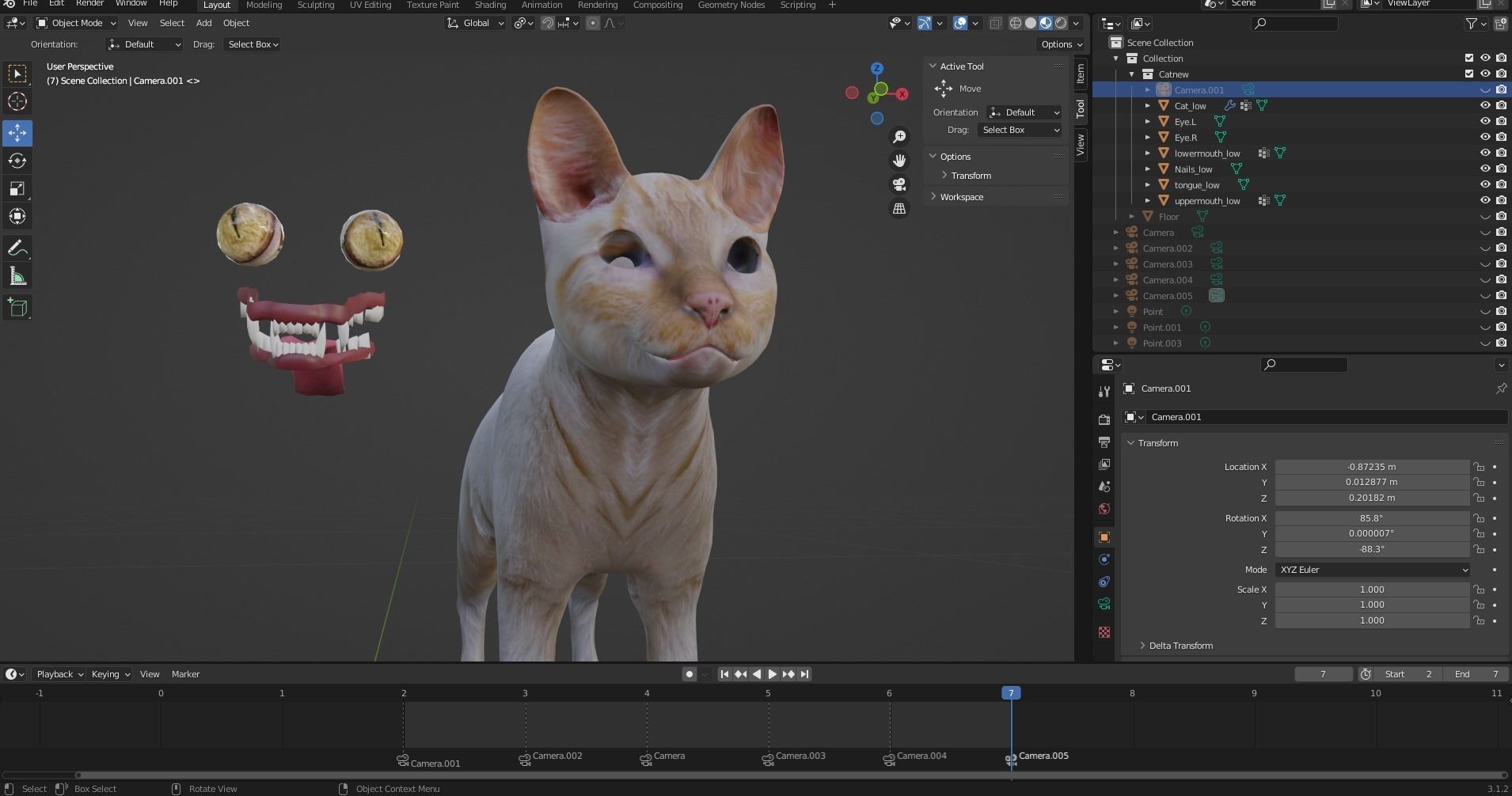Screen dimensions: 1512x796
Task: Select the Select Box tool
Action: click(x=17, y=74)
